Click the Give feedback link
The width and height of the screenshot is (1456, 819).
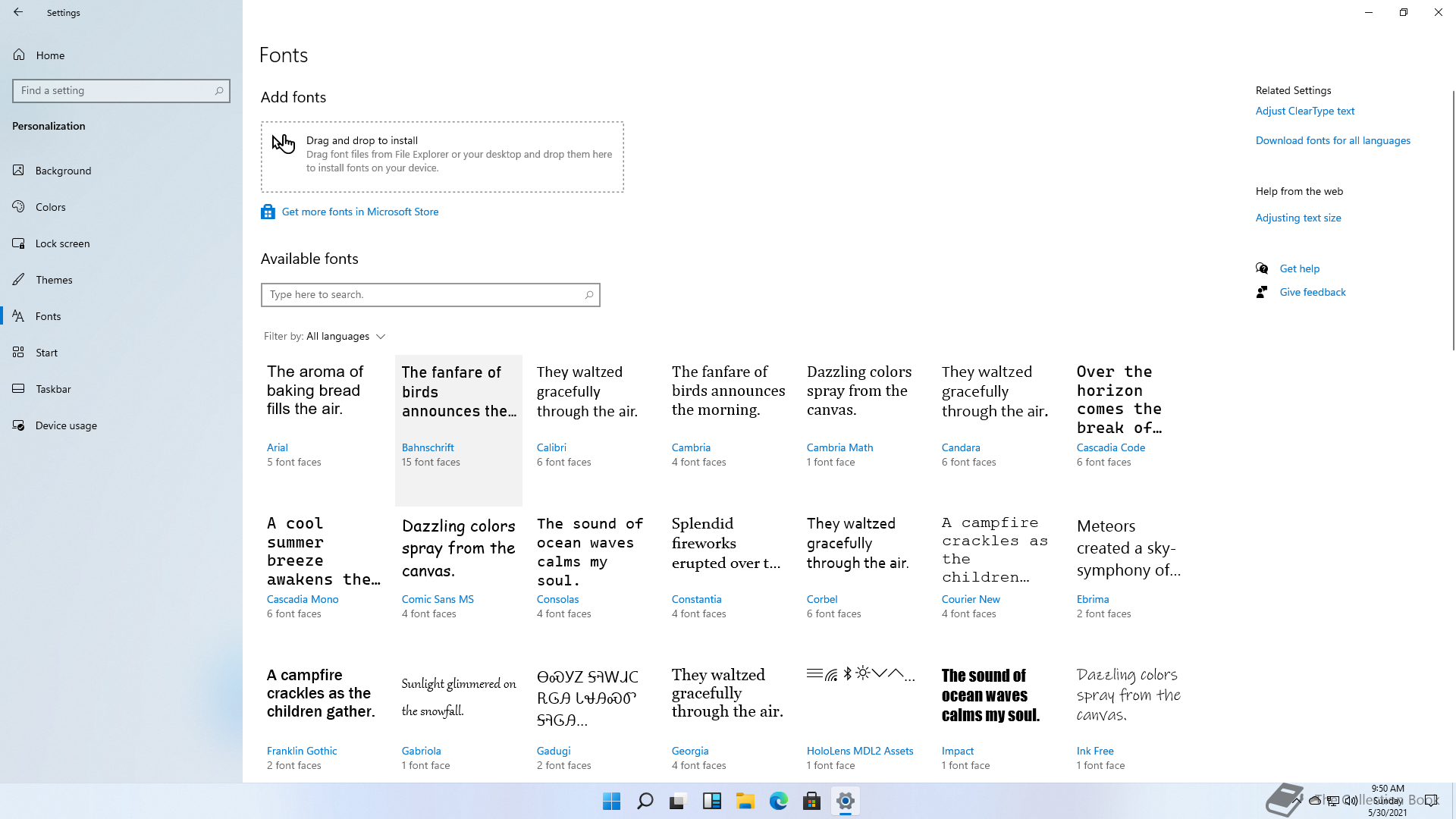[1313, 293]
